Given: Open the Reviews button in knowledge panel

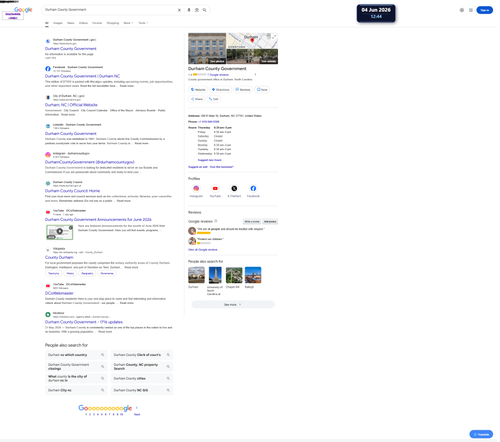Looking at the screenshot, I should [243, 90].
